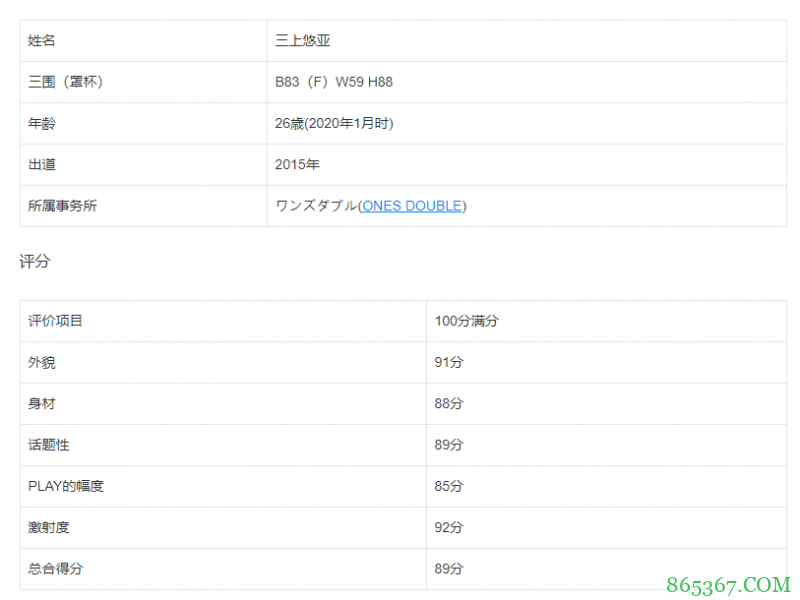This screenshot has height=600, width=800.
Task: Select the 年龄 label cell
Action: click(41, 123)
